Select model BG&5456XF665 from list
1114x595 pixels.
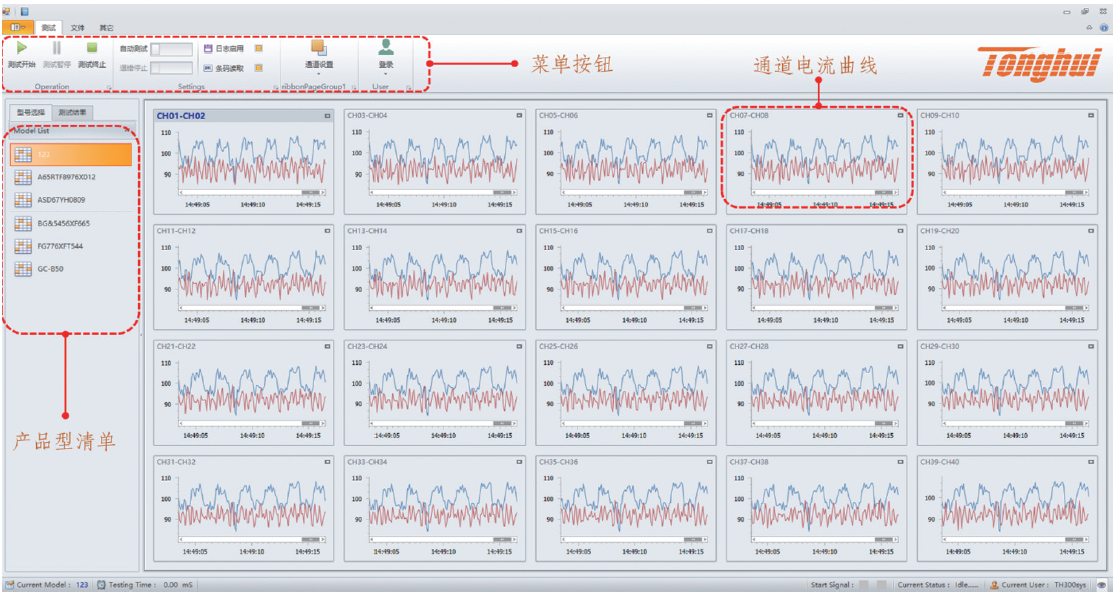[63, 223]
